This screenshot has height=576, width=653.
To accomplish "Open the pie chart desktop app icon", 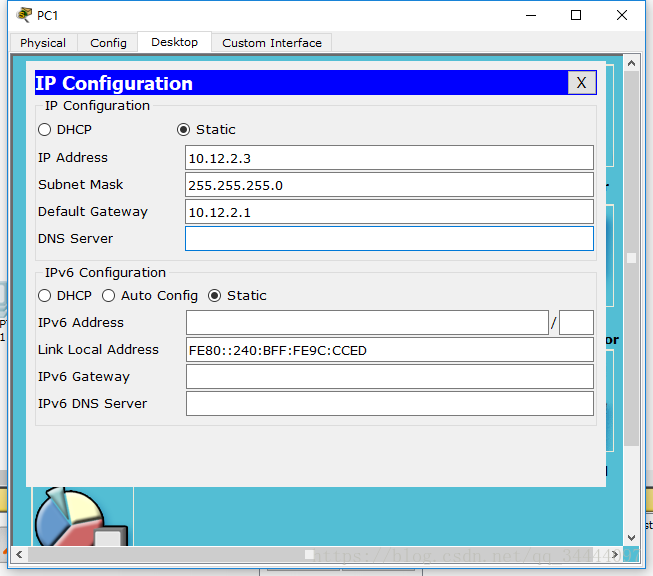I will 82,516.
